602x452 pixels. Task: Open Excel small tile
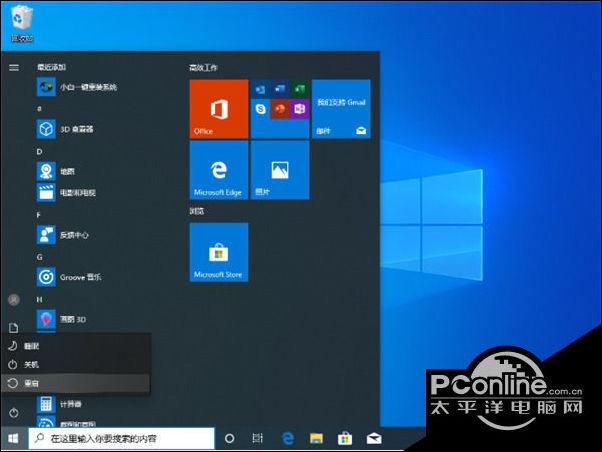[299, 89]
